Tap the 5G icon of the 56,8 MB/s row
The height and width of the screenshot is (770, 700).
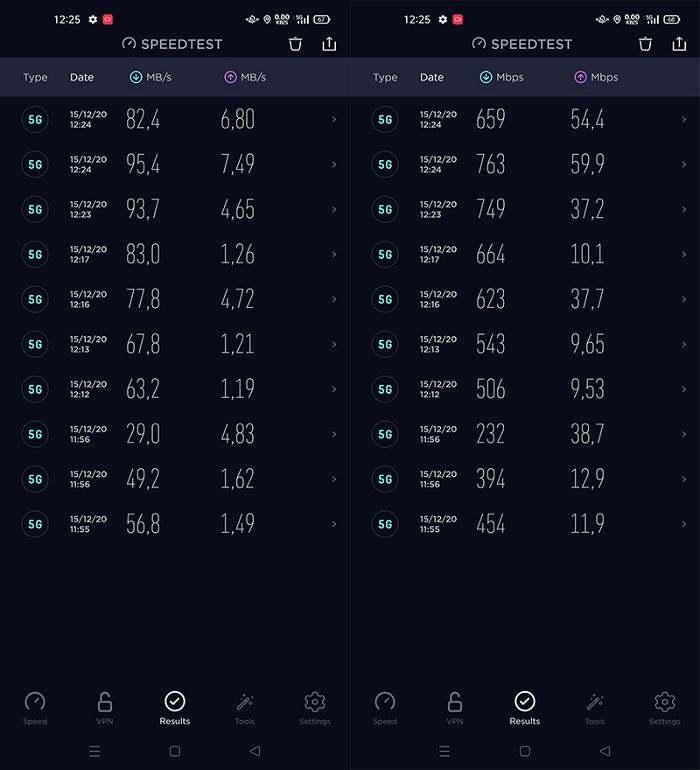[35, 524]
